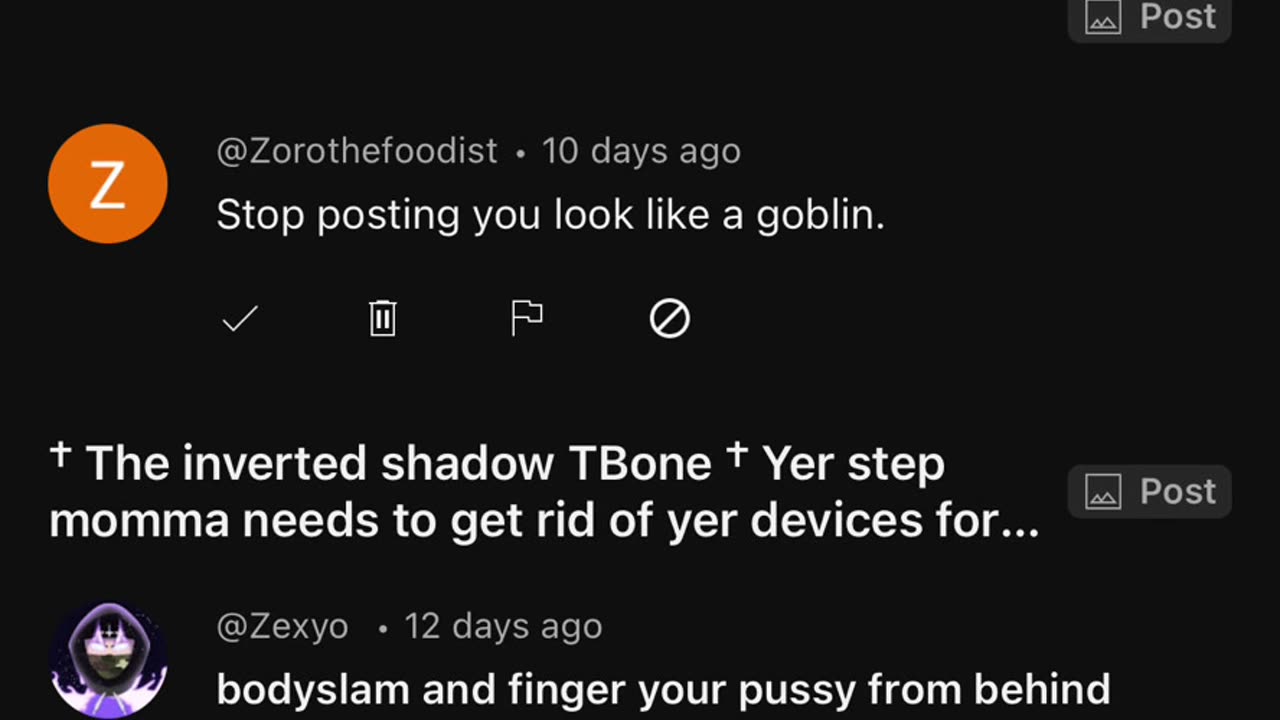Click the picture icon in the topmost Post button

pyautogui.click(x=1103, y=17)
